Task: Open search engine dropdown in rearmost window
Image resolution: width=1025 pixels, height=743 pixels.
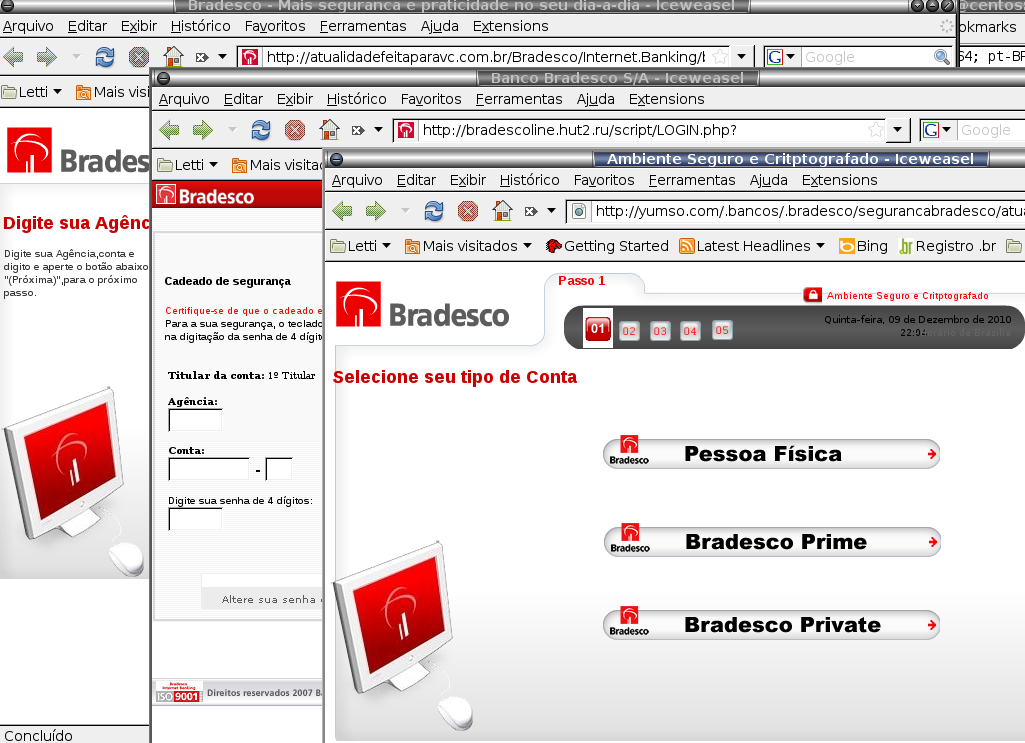Action: [x=790, y=57]
